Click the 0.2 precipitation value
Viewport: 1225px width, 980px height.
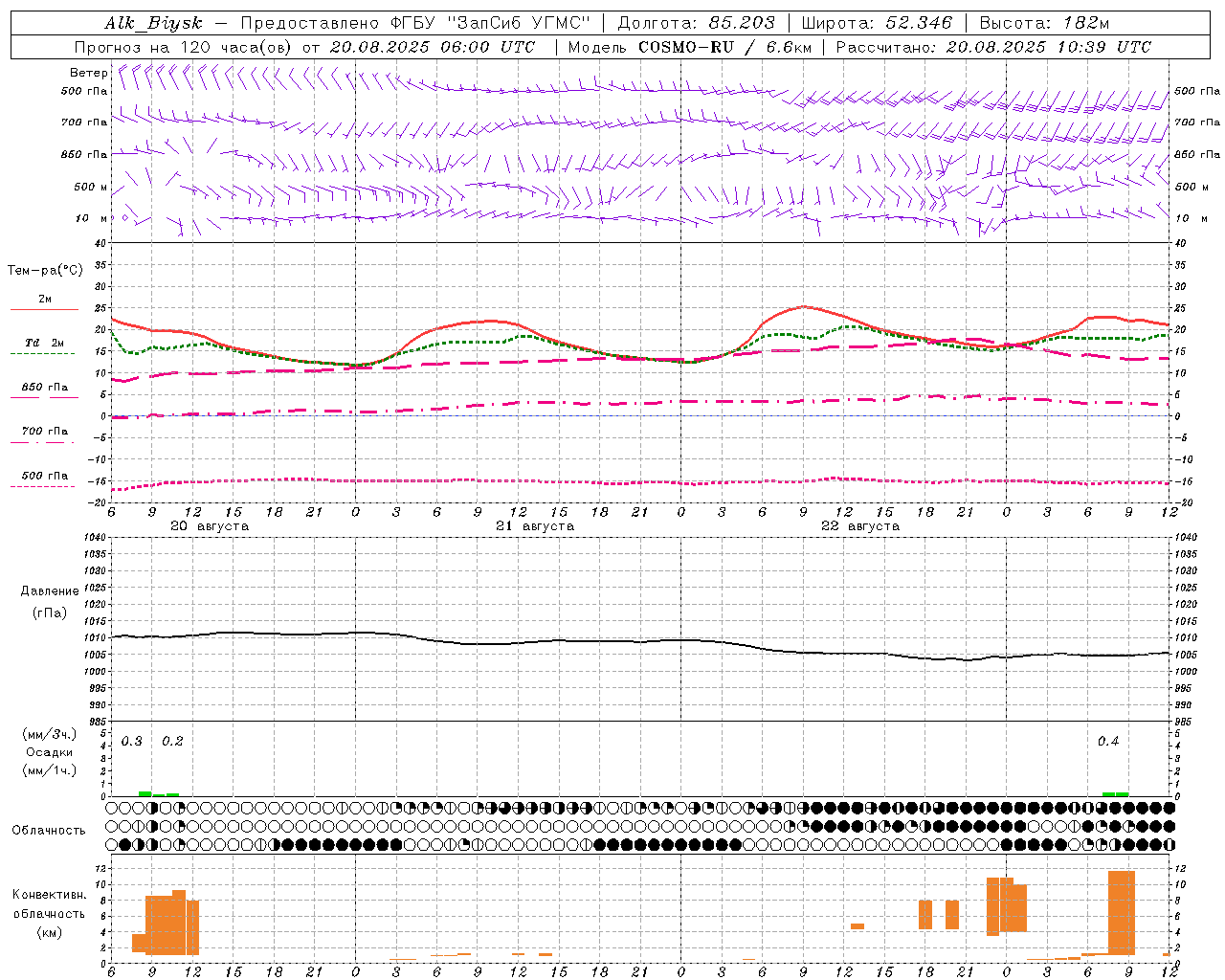pyautogui.click(x=172, y=741)
